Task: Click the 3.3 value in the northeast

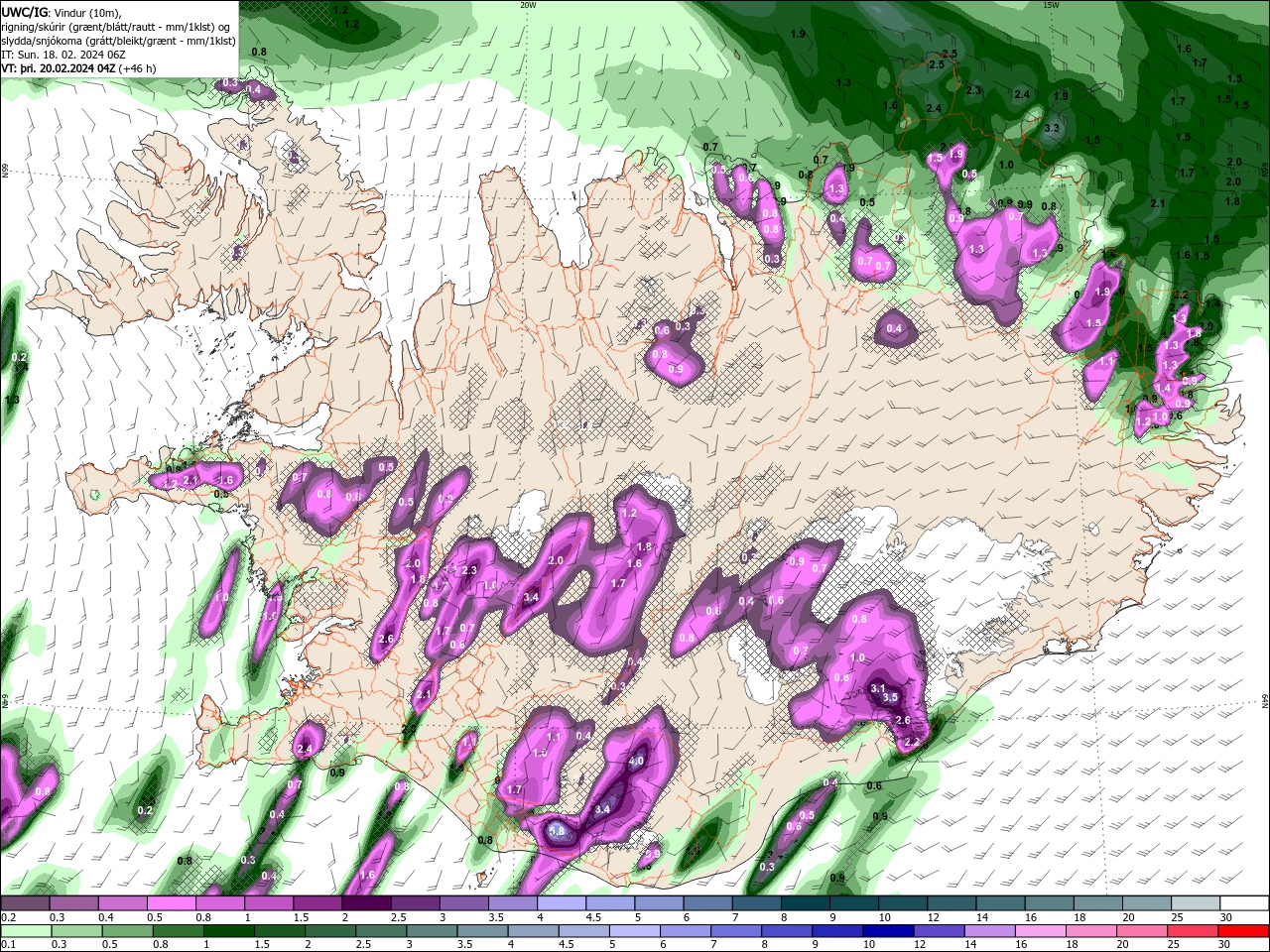Action: [1053, 128]
